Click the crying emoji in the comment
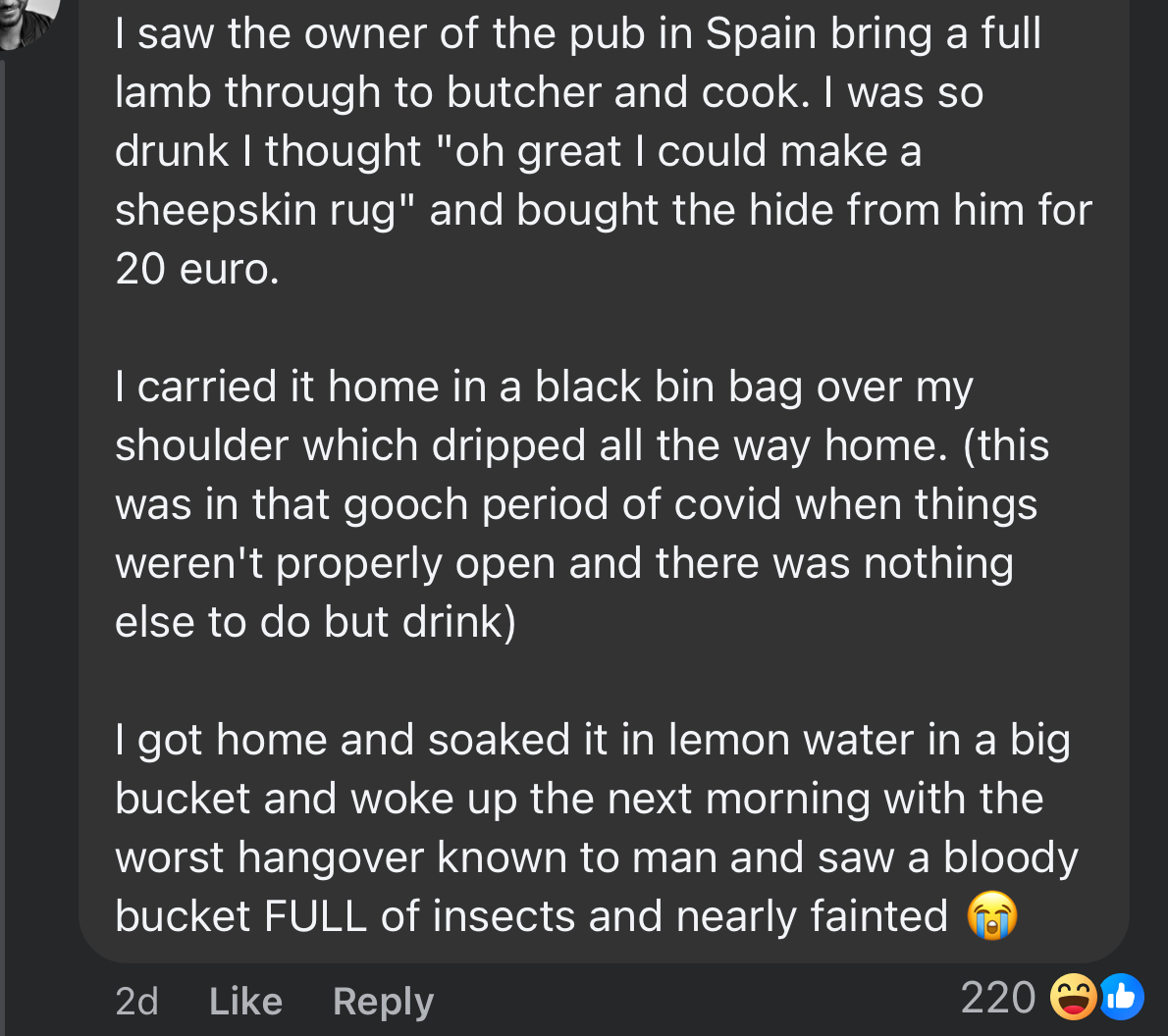Image resolution: width=1168 pixels, height=1036 pixels. (992, 917)
